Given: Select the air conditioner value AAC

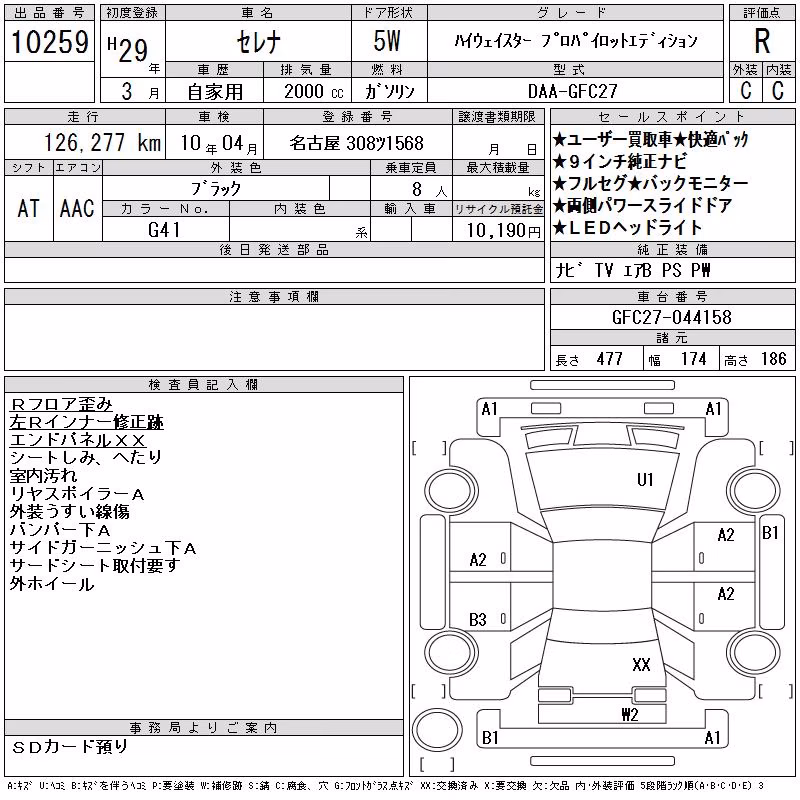Looking at the screenshot, I should coord(77,208).
